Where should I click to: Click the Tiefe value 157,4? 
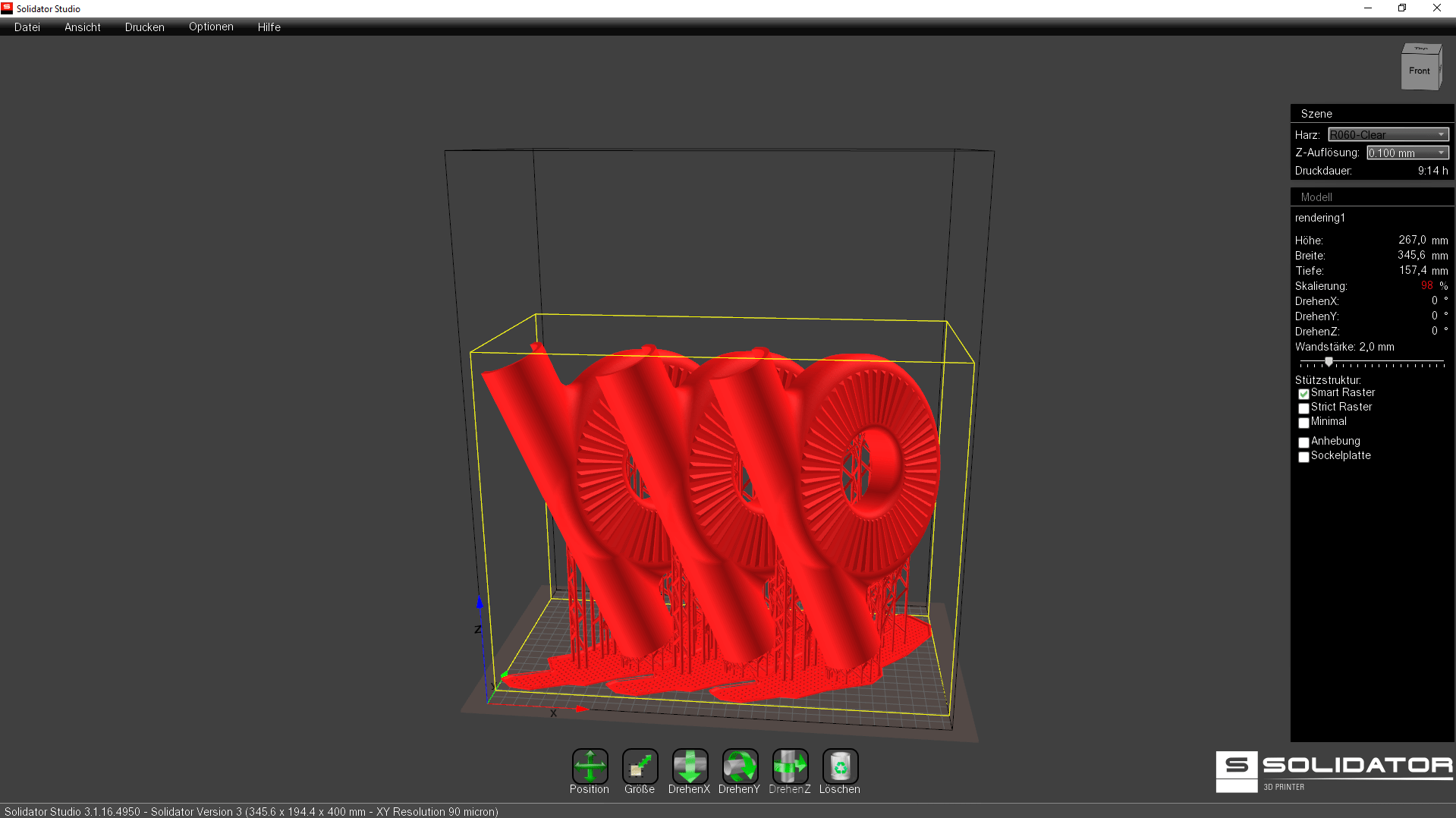(x=1413, y=270)
